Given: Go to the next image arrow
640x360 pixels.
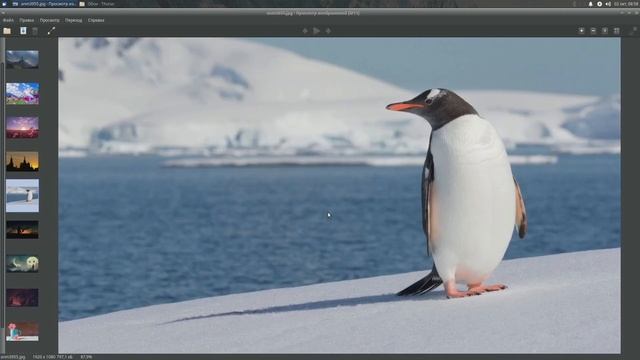Looking at the screenshot, I should (328, 31).
